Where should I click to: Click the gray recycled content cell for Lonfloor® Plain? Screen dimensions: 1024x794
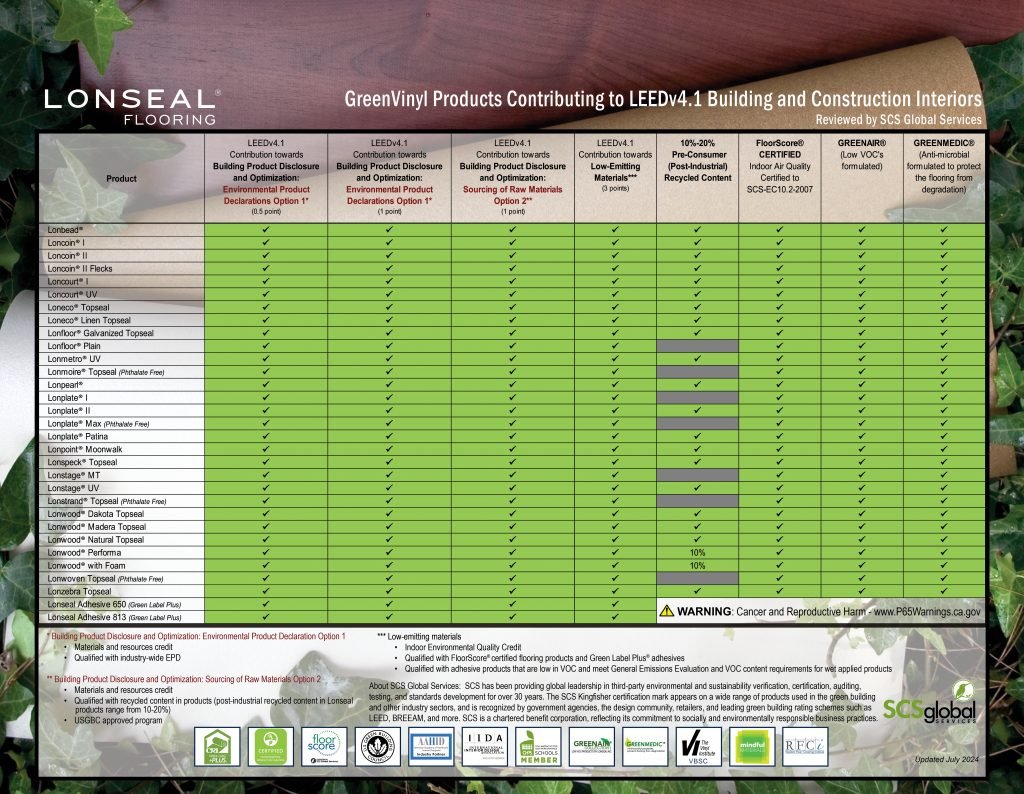tap(697, 346)
